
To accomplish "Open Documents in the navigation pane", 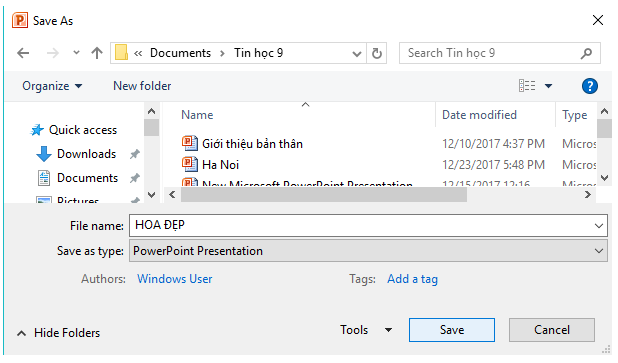I will coord(87,178).
